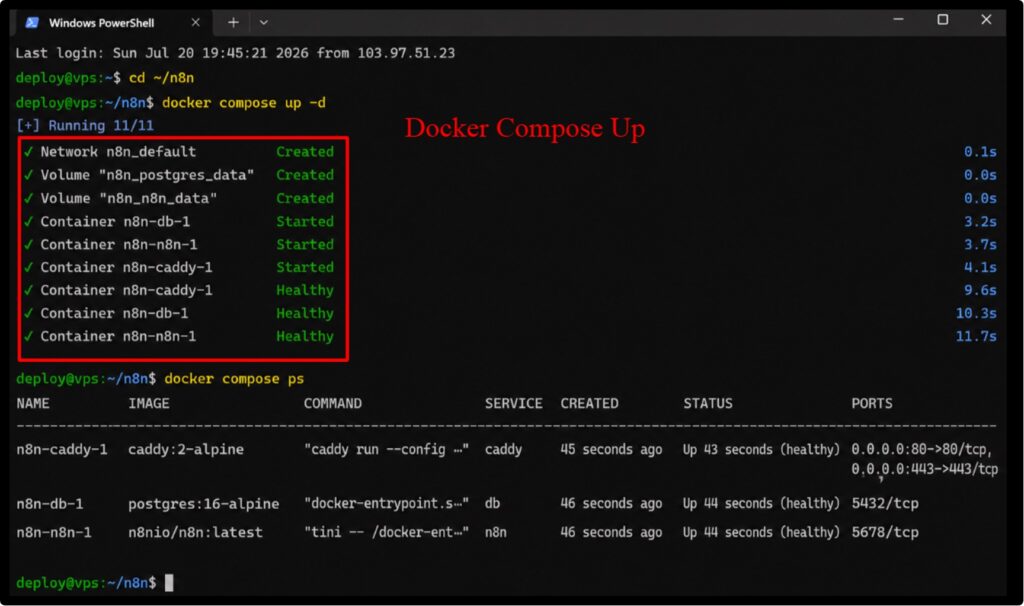Close the Windows PowerShell tab
This screenshot has width=1024, height=606.
[195, 22]
